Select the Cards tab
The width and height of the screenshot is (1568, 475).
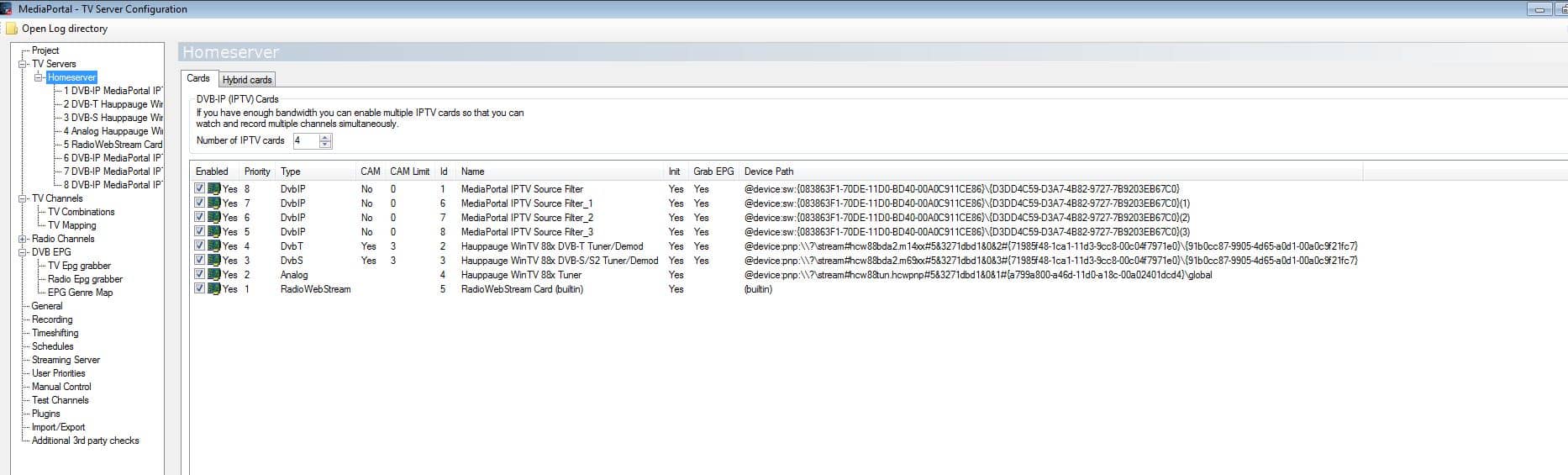pyautogui.click(x=198, y=78)
